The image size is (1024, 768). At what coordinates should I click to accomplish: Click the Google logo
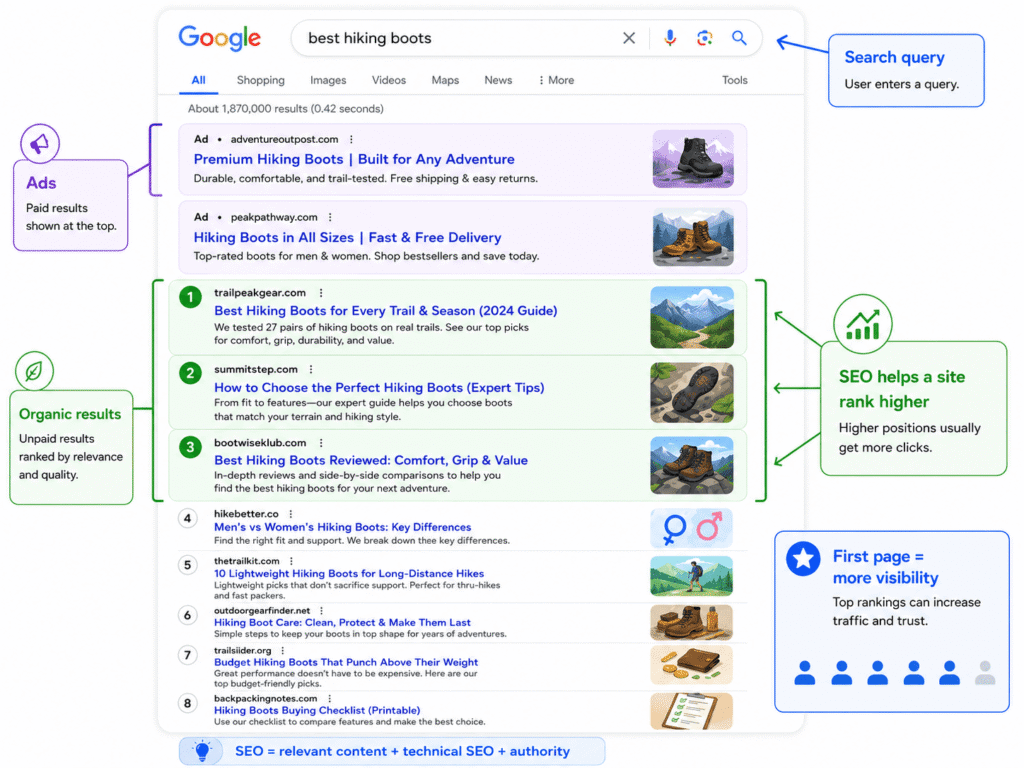[219, 39]
